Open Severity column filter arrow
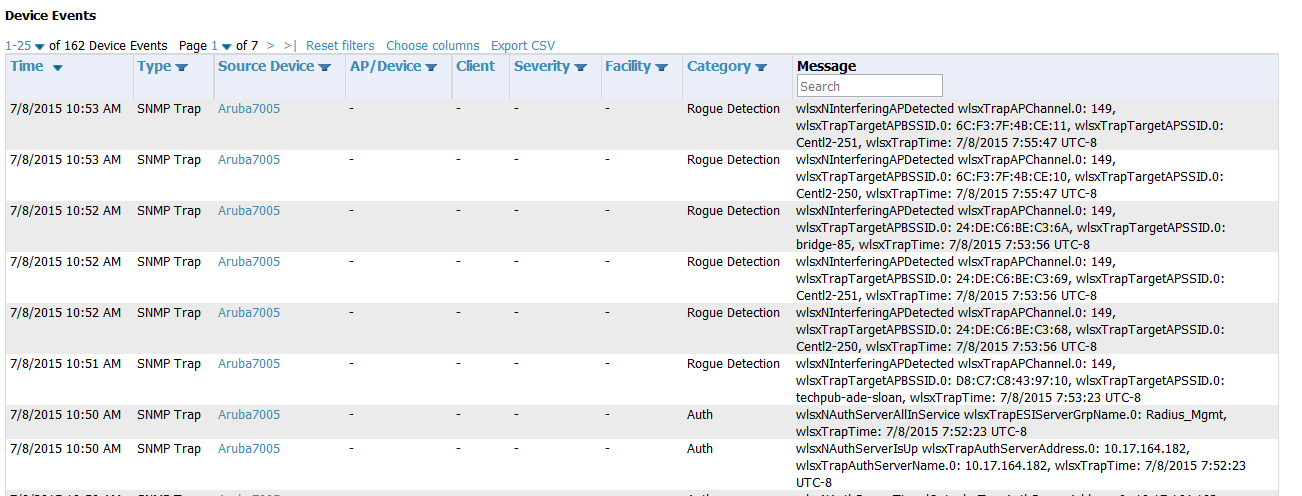The height and width of the screenshot is (496, 1302). pos(580,68)
